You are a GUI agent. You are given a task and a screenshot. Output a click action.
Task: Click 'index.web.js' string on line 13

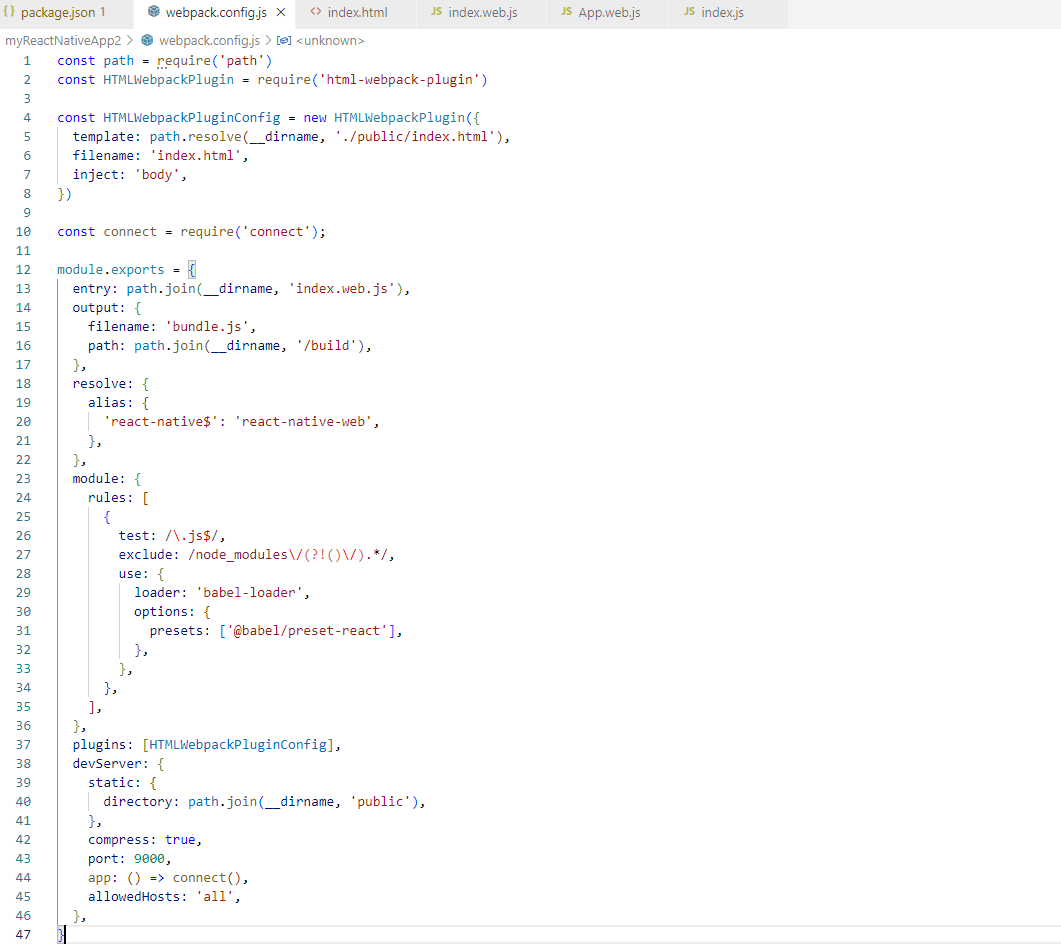(342, 288)
